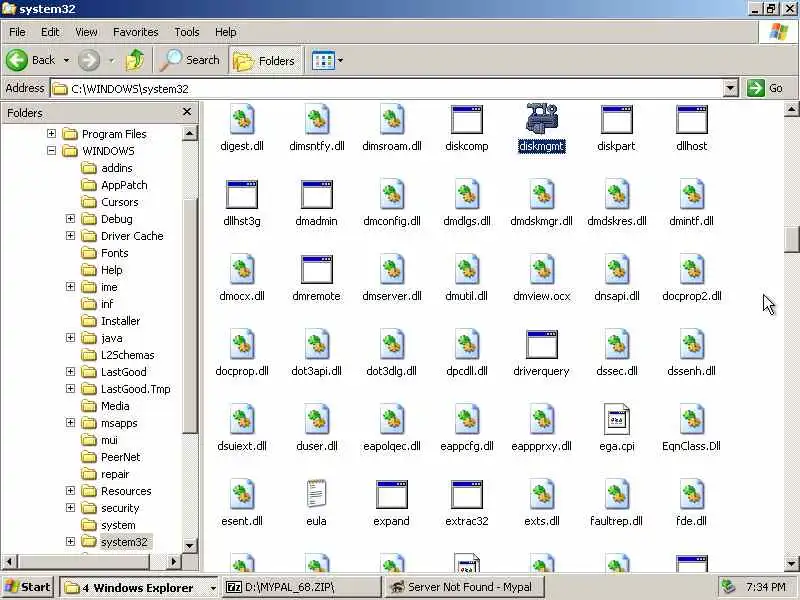Select the EqnClass.Dll file icon
The width and height of the screenshot is (800, 600).
click(691, 418)
